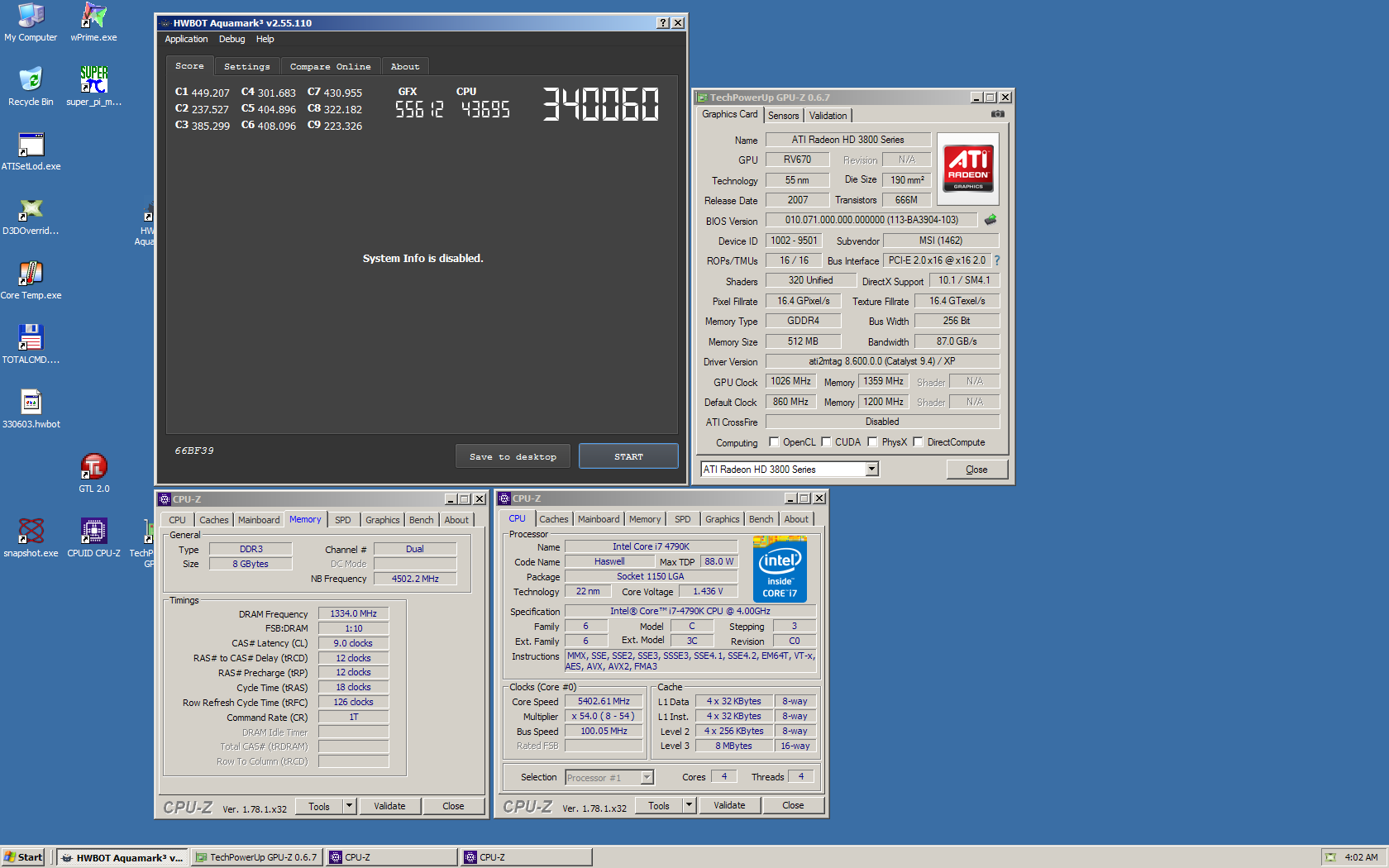This screenshot has height=868, width=1389.
Task: Select D3DOverrider desktop icon
Action: [x=31, y=215]
